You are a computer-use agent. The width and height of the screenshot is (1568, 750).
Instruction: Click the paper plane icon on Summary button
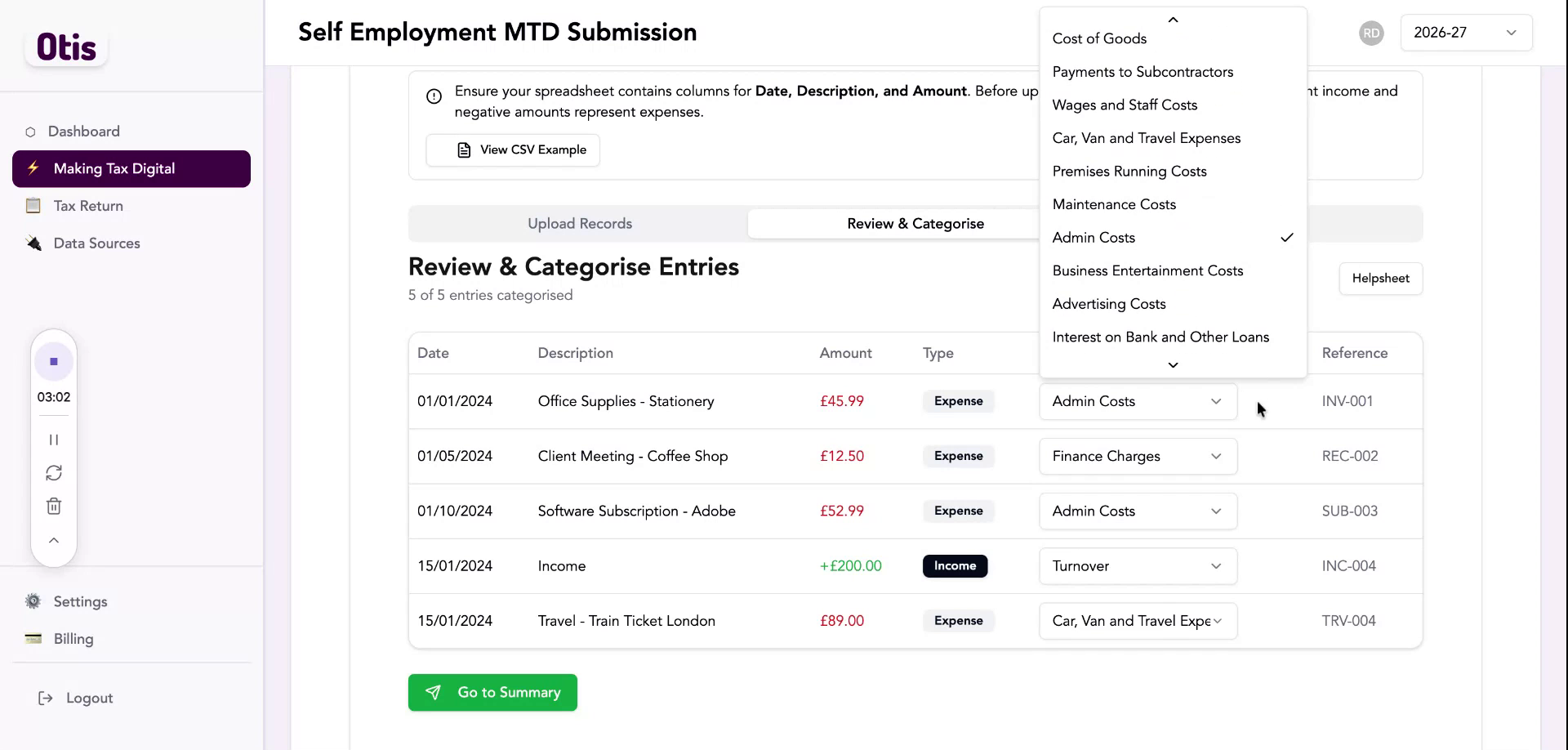(434, 693)
